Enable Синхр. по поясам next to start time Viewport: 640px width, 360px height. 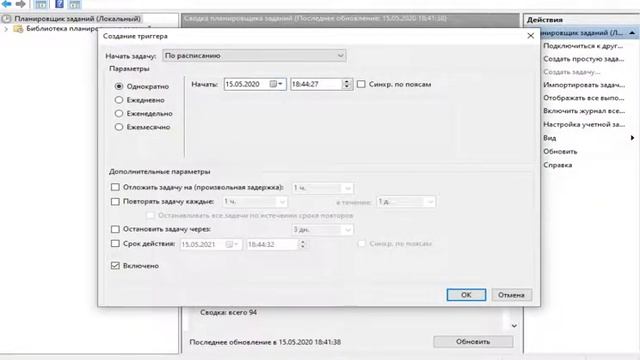pos(361,84)
